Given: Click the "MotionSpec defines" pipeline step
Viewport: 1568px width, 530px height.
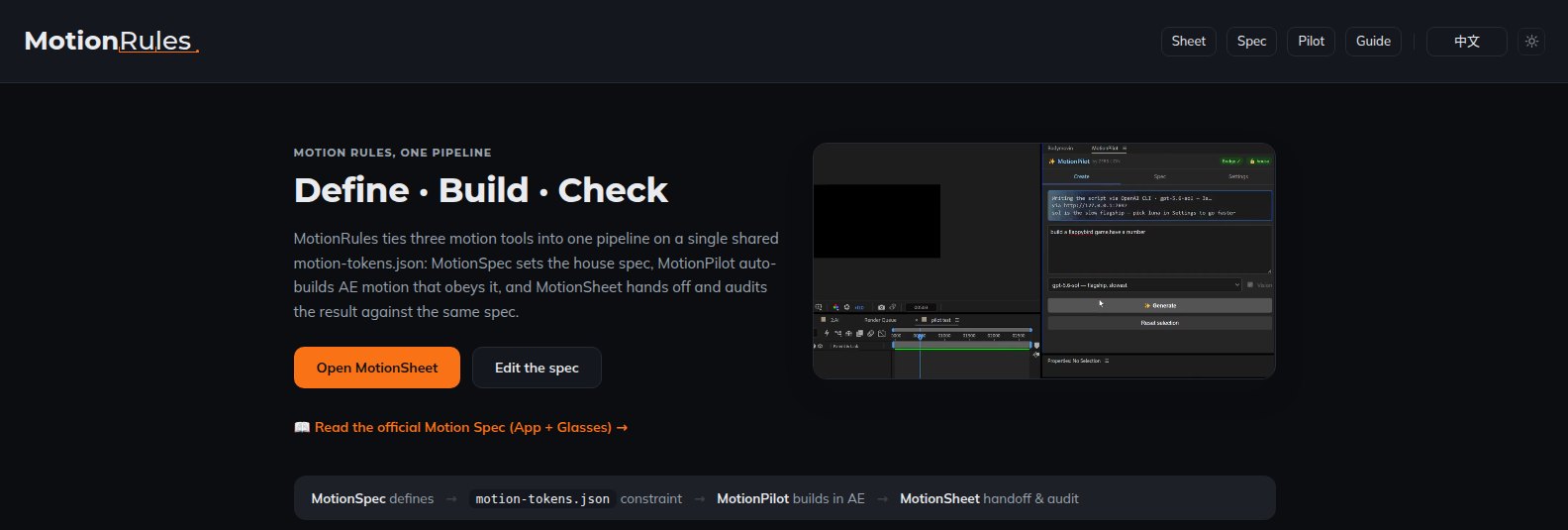Looking at the screenshot, I should point(372,499).
